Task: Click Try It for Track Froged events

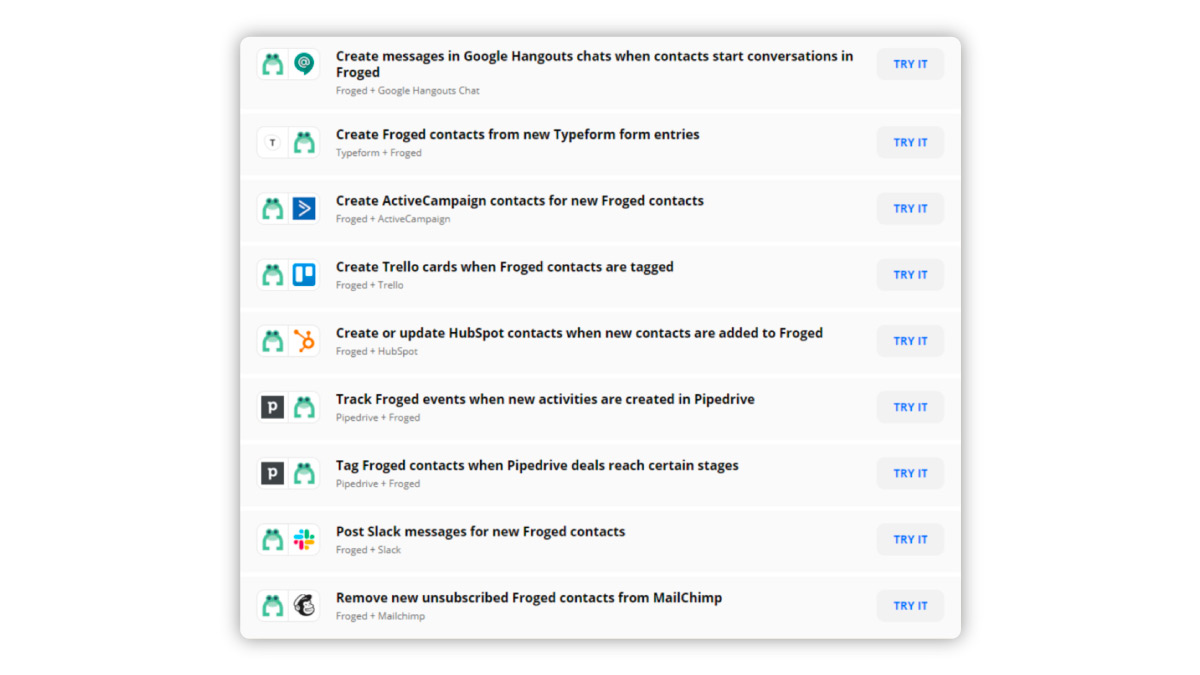Action: (910, 407)
